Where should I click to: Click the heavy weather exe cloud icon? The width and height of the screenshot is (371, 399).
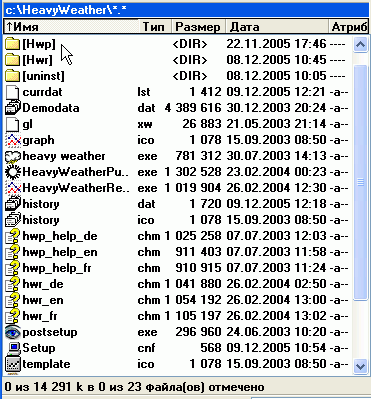coord(13,156)
